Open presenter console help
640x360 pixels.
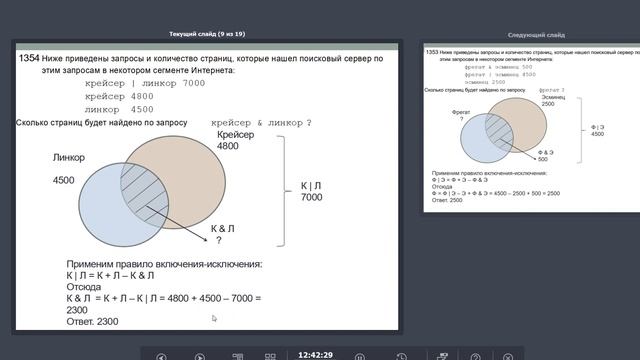476,357
